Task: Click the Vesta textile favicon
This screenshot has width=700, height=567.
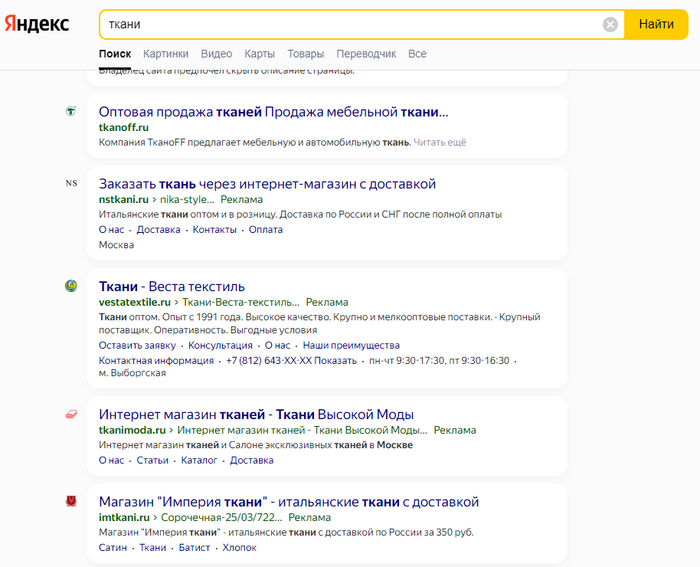Action: click(x=71, y=287)
